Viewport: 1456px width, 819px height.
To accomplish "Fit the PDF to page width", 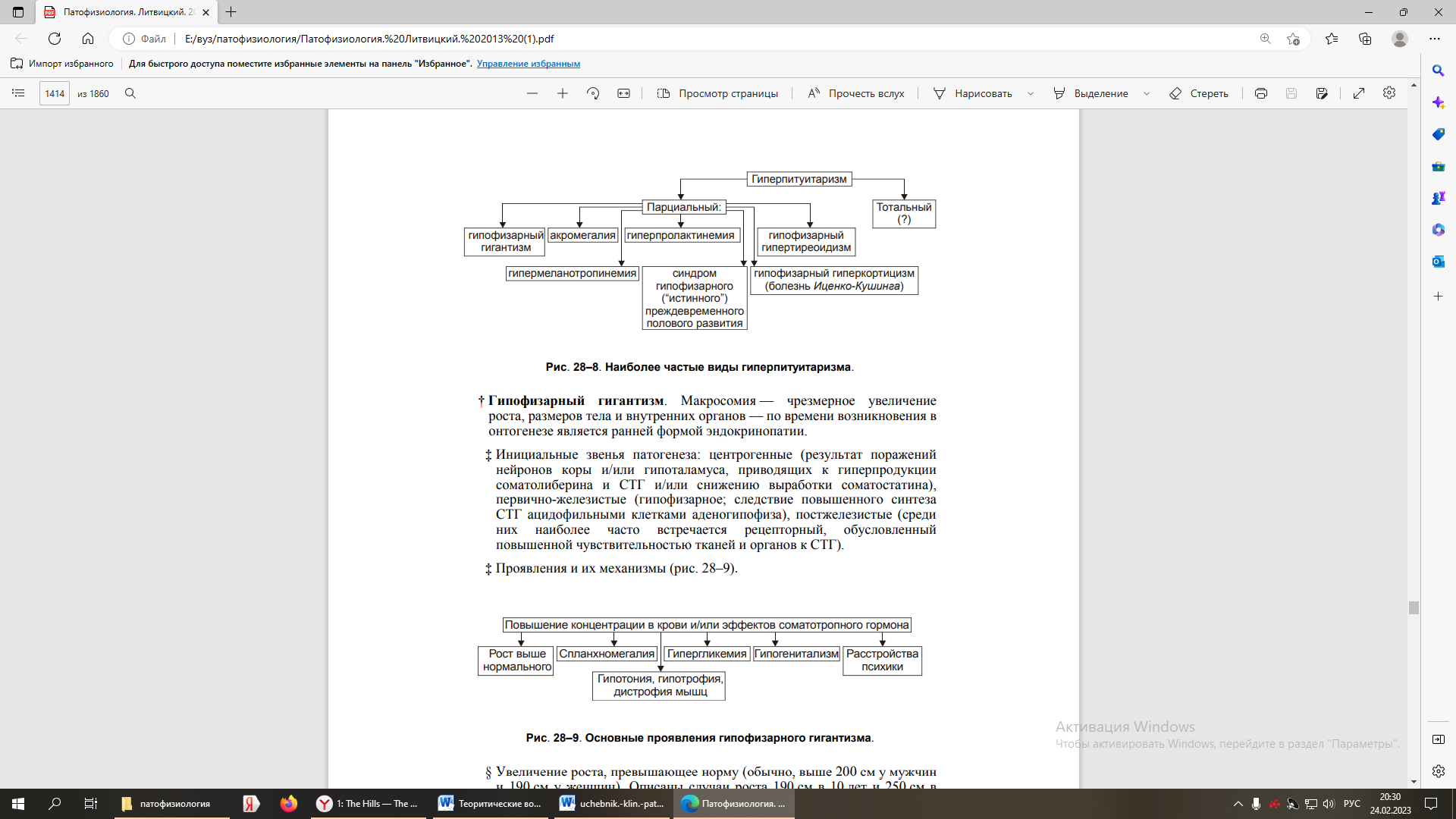I will [x=623, y=93].
